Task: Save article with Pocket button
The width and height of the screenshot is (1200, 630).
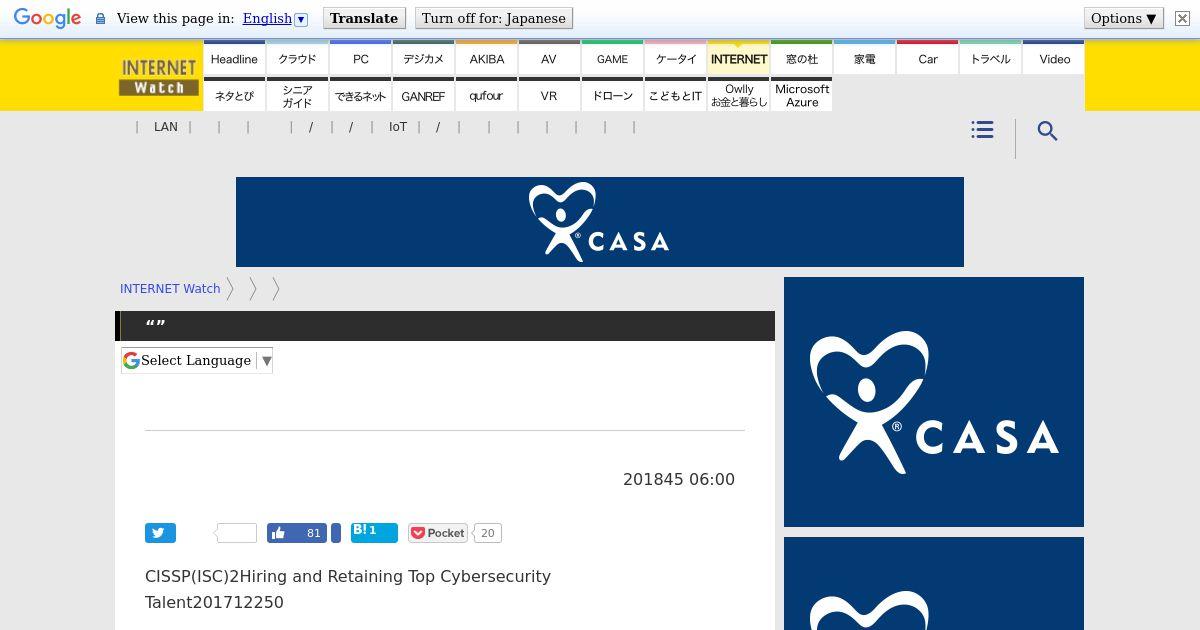Action: [x=438, y=533]
